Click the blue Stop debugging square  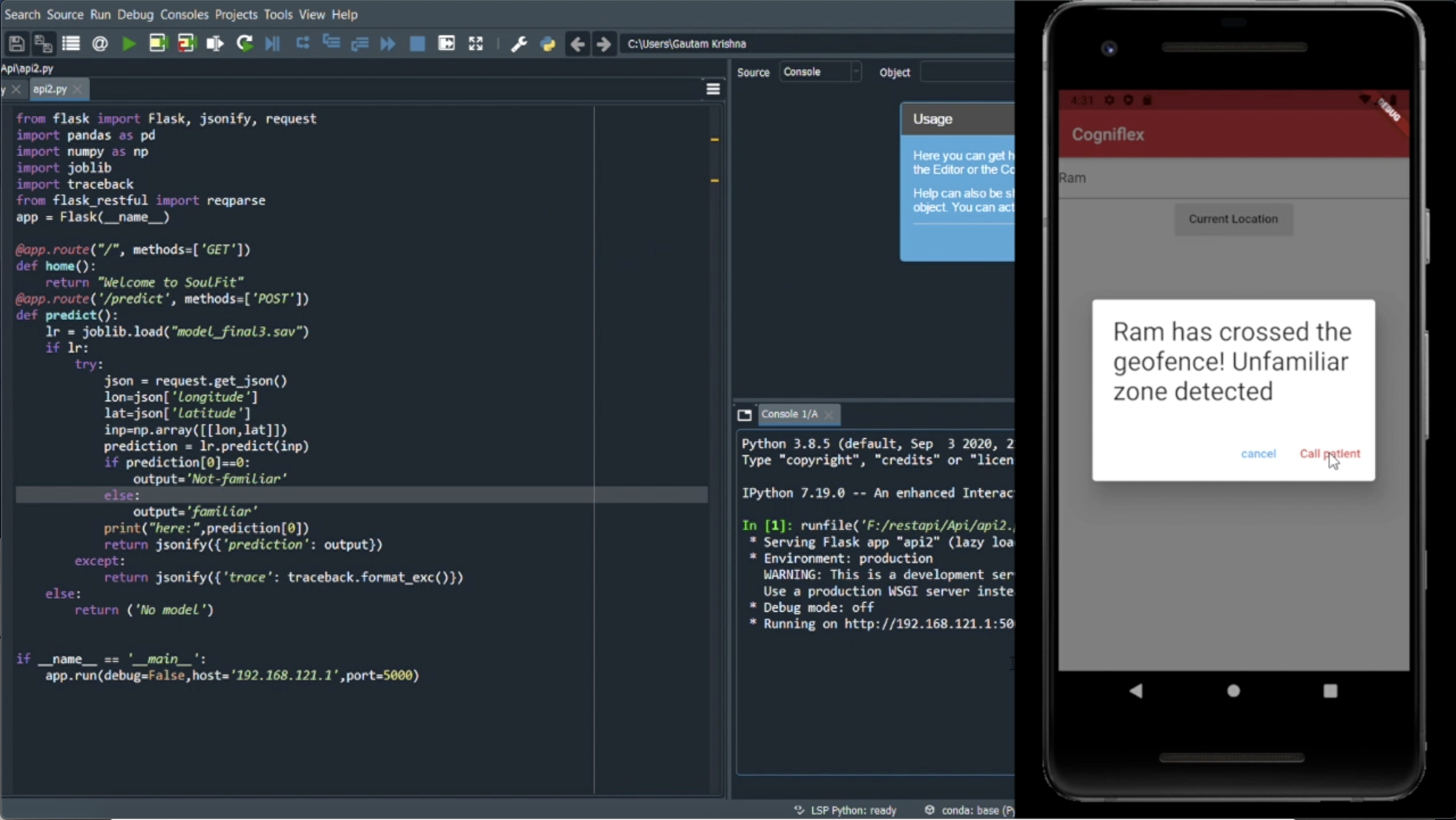click(417, 43)
